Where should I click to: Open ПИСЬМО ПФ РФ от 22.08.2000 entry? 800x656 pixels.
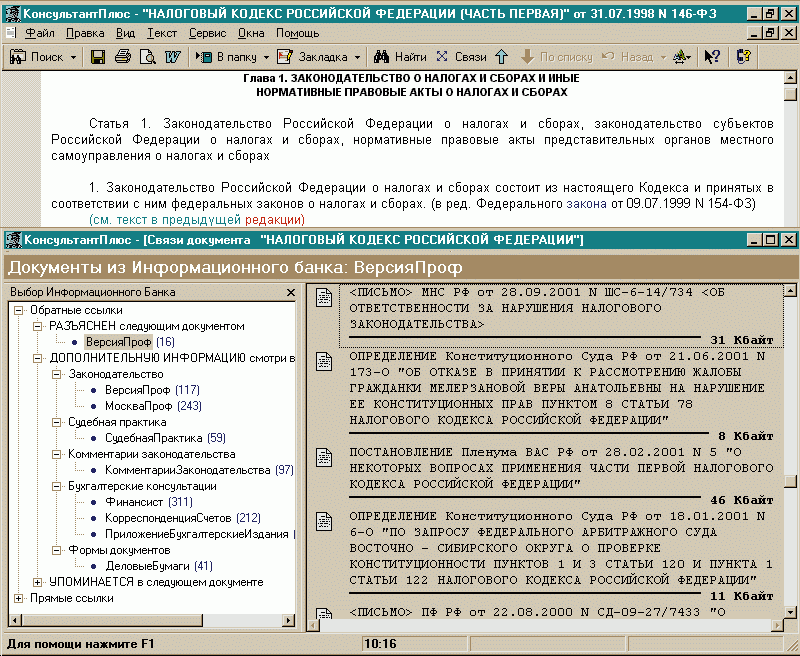[x=537, y=612]
